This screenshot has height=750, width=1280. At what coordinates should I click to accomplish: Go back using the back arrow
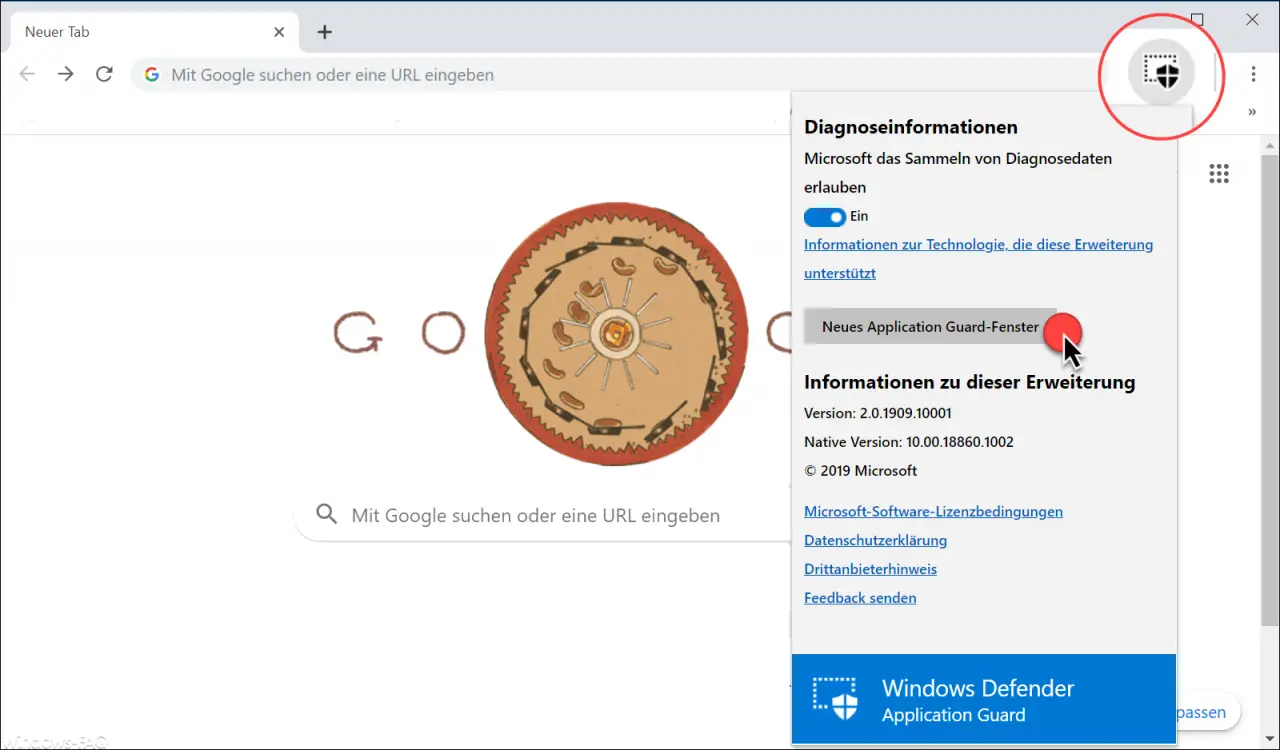point(27,74)
